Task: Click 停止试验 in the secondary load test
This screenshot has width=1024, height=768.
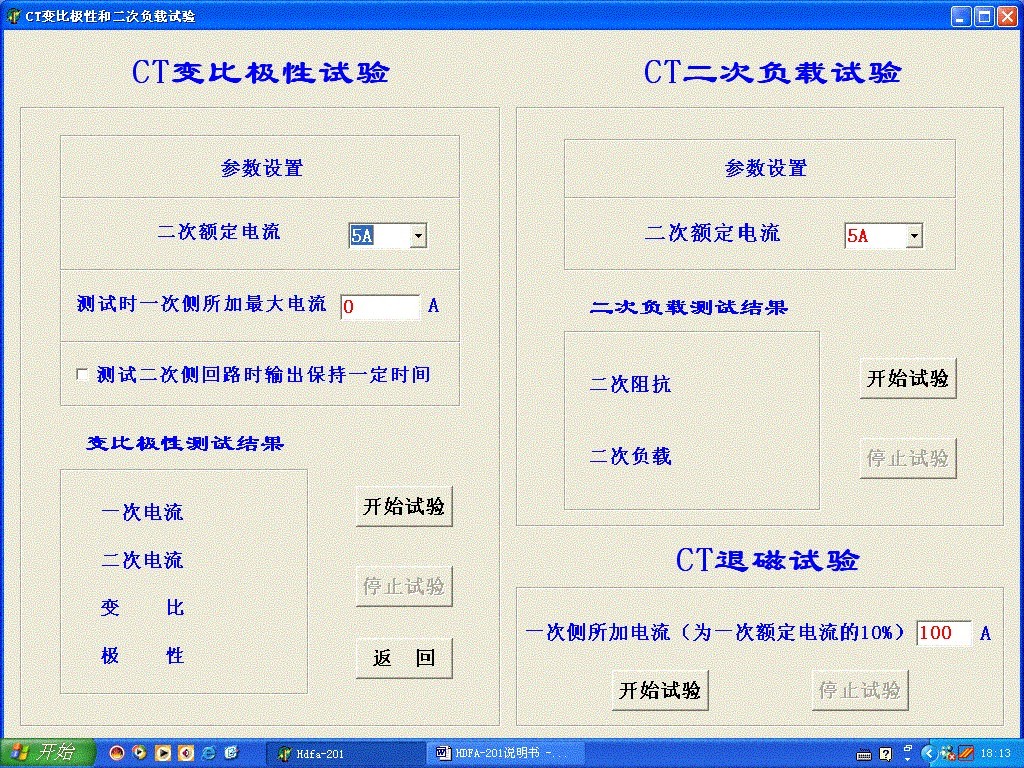Action: 907,457
